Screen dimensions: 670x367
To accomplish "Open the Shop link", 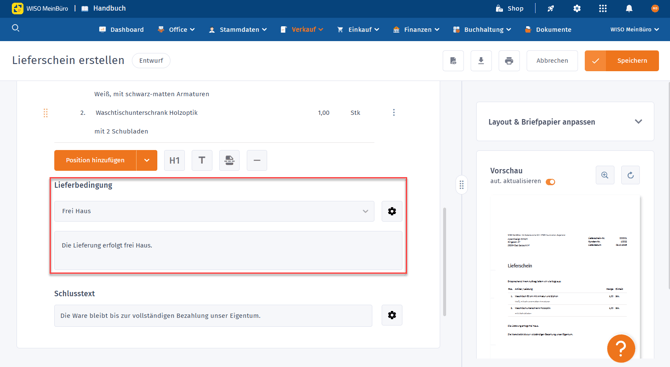I will click(x=510, y=8).
